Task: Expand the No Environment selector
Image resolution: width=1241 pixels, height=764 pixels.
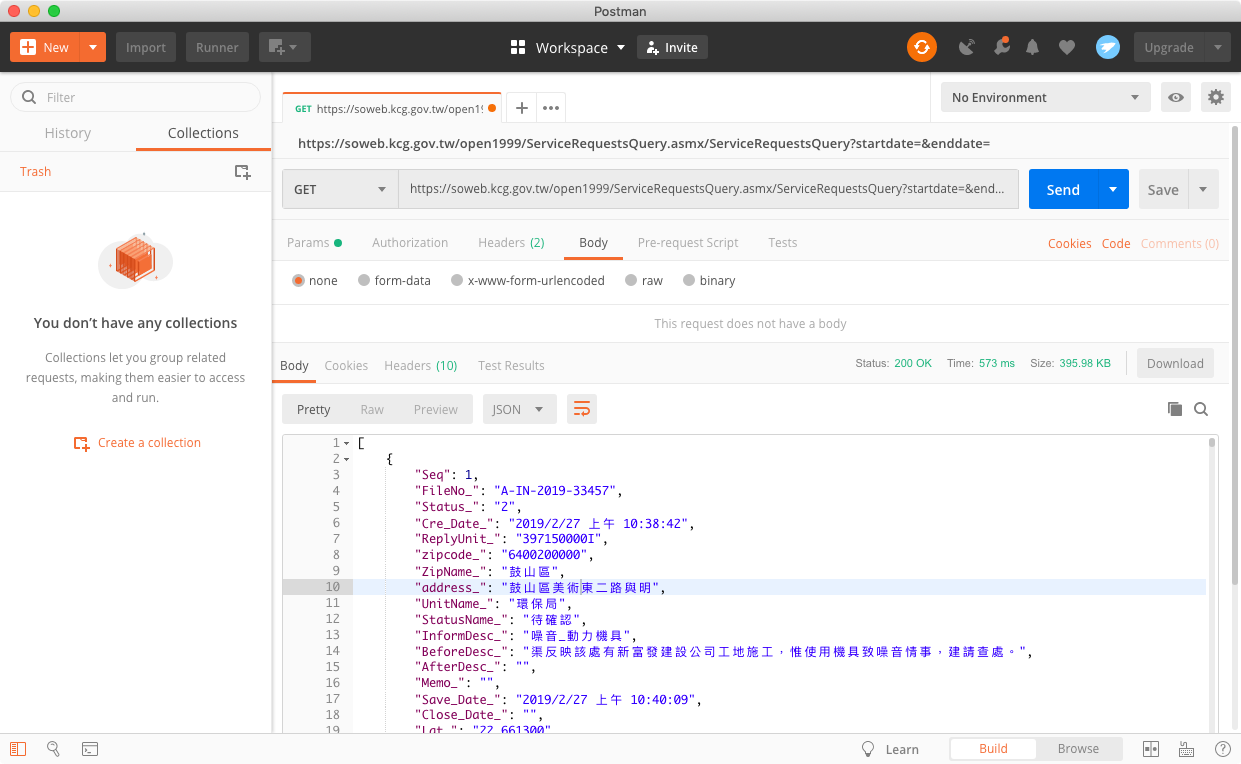Action: click(1045, 97)
